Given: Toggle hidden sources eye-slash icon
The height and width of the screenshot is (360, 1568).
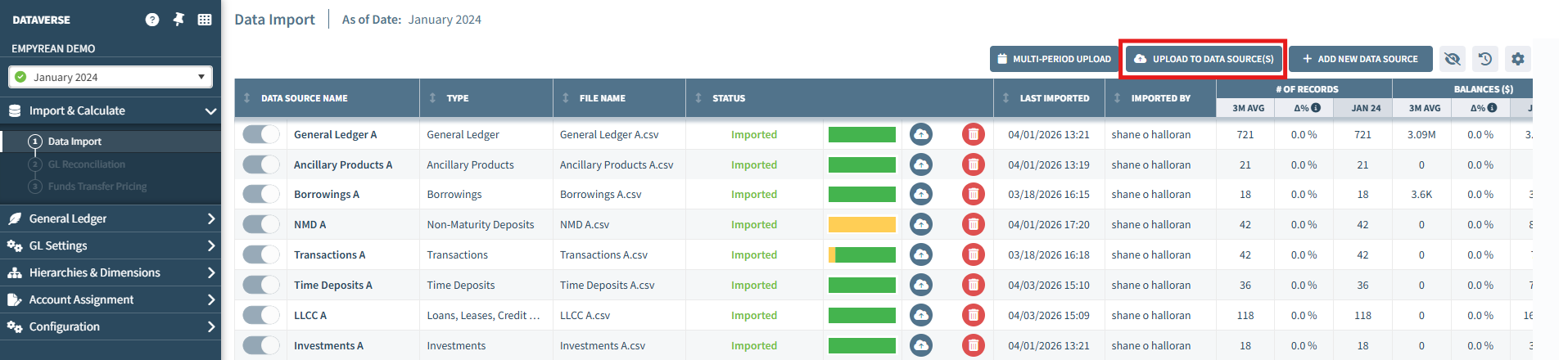Looking at the screenshot, I should coord(1453,59).
